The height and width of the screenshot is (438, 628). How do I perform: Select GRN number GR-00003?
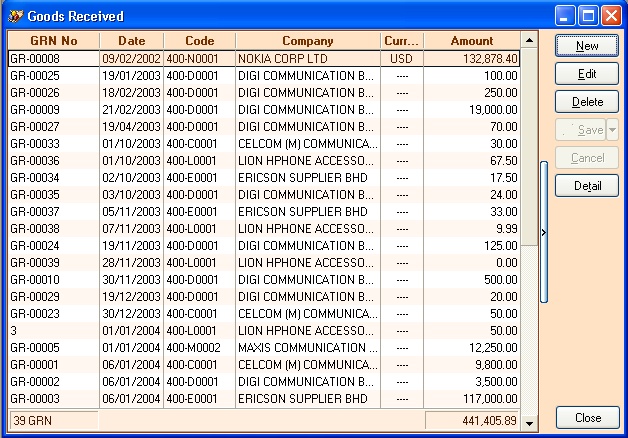click(35, 399)
